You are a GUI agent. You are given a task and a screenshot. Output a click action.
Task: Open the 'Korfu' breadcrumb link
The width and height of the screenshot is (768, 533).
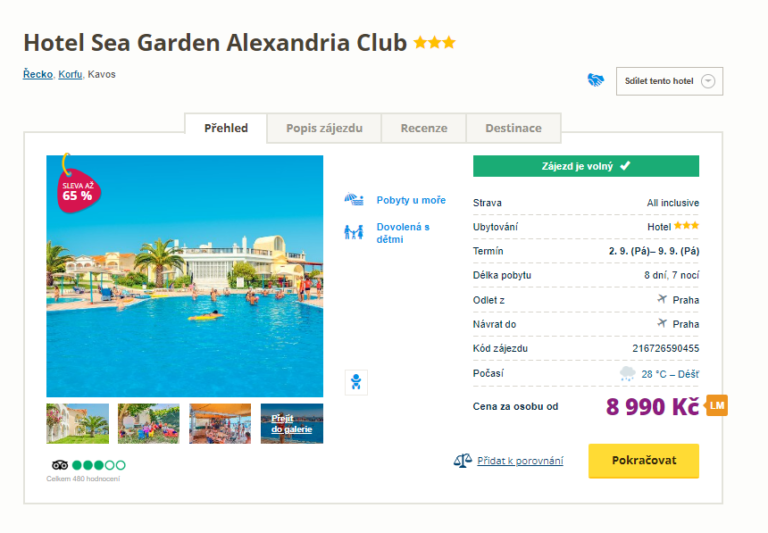pyautogui.click(x=70, y=74)
